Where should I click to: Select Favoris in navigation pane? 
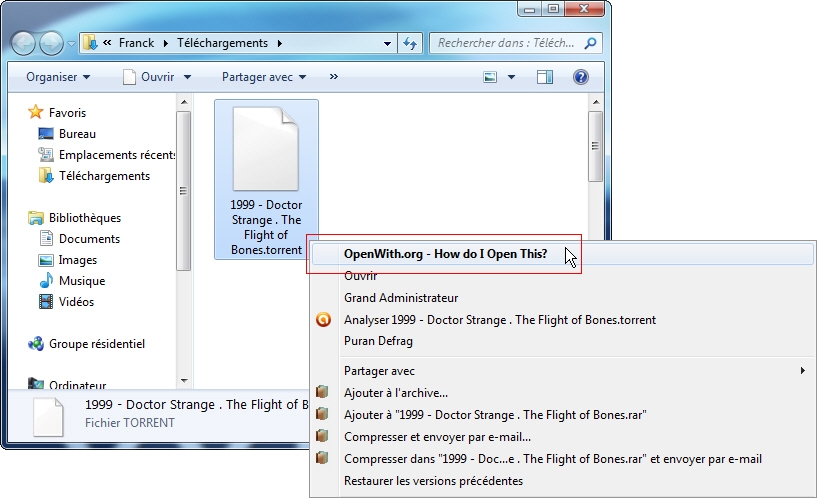click(x=67, y=113)
